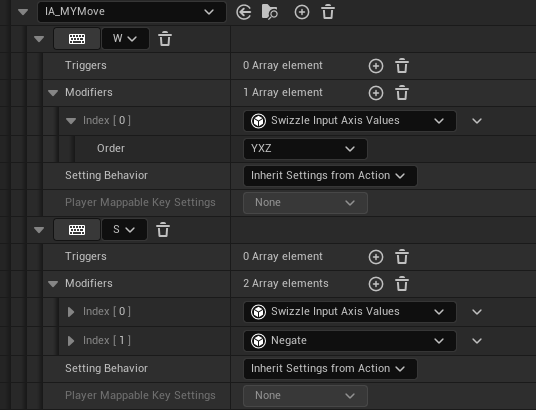Expand S mapping Index 0 modifier
This screenshot has width=536, height=410.
(x=71, y=312)
